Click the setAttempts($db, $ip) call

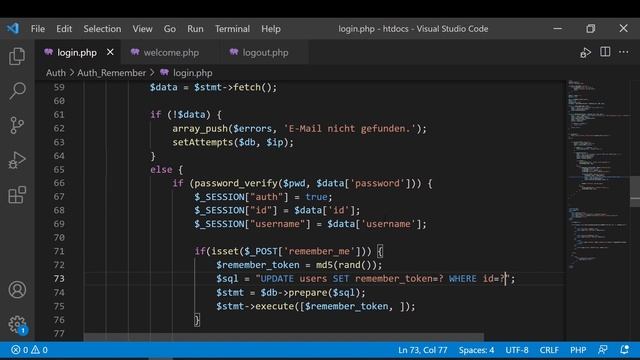pos(233,142)
